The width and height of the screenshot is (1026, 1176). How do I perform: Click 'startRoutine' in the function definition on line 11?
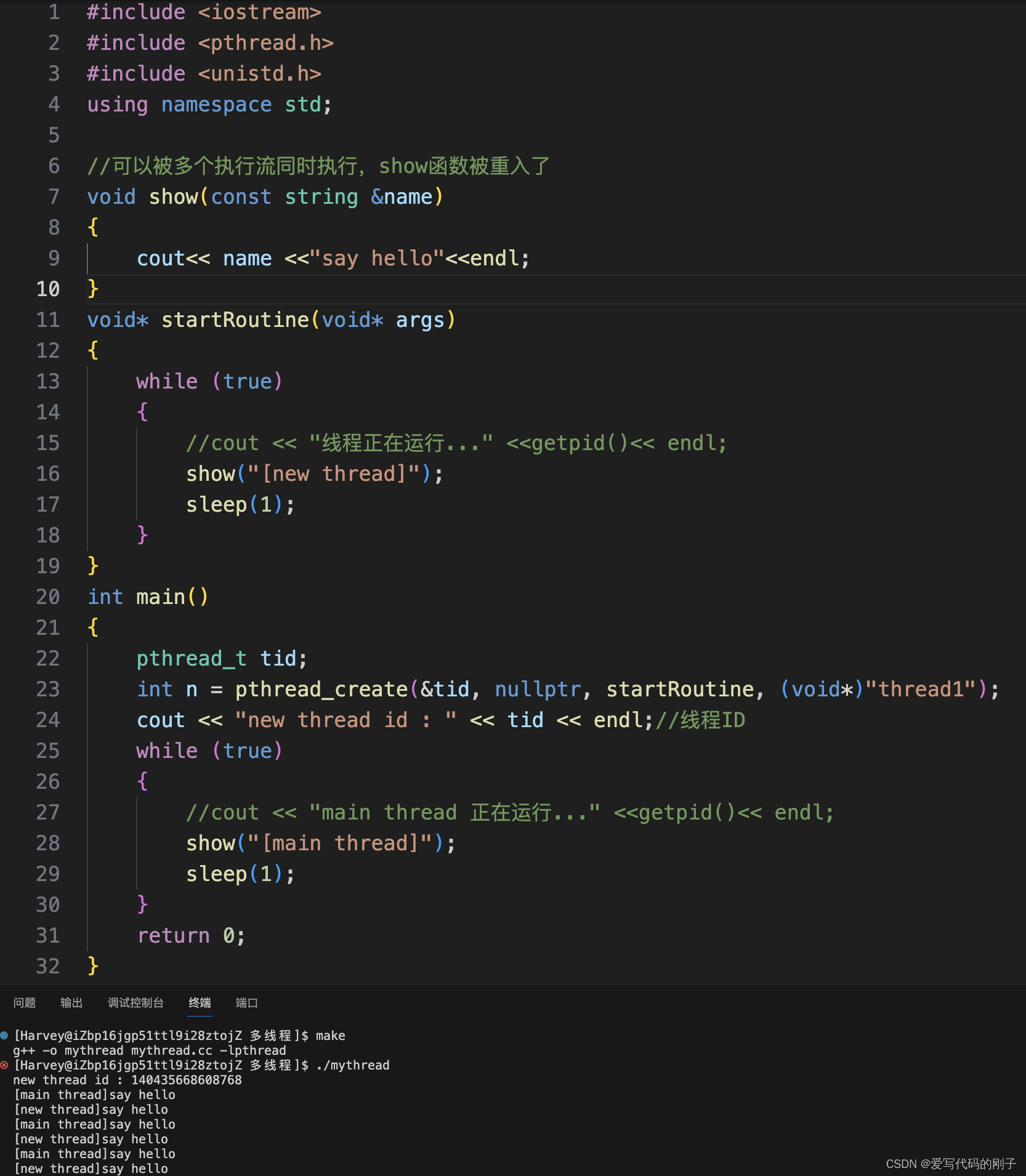[x=235, y=320]
